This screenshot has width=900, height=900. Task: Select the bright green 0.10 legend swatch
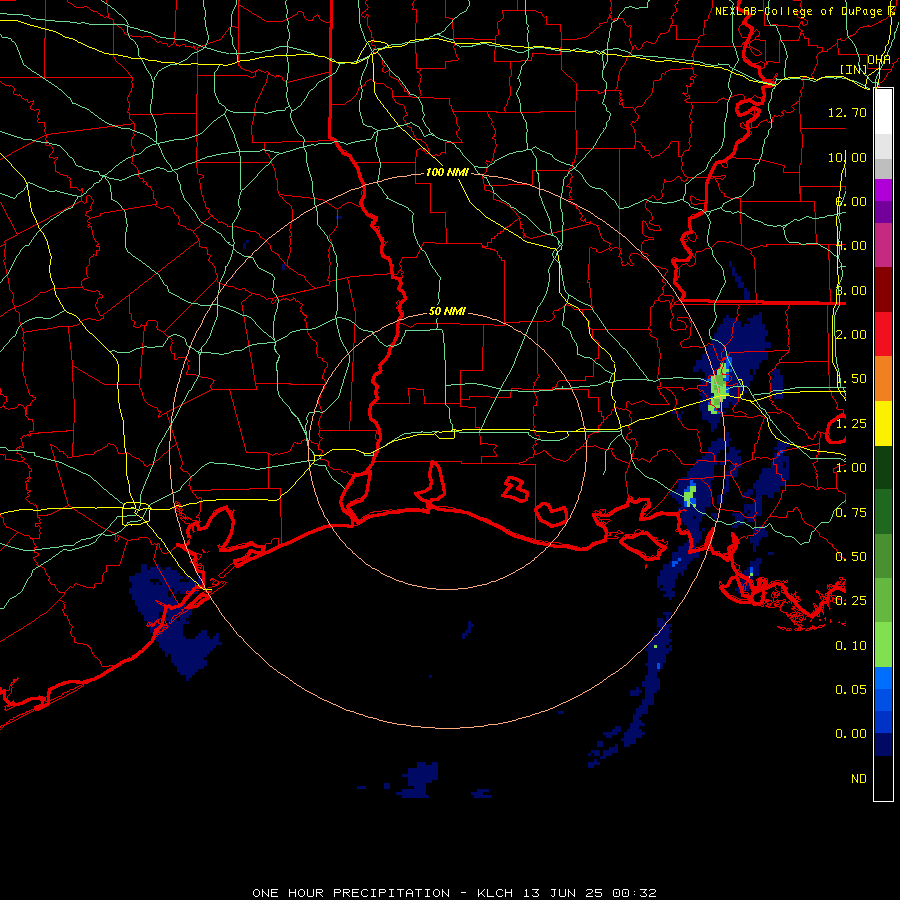tap(883, 645)
